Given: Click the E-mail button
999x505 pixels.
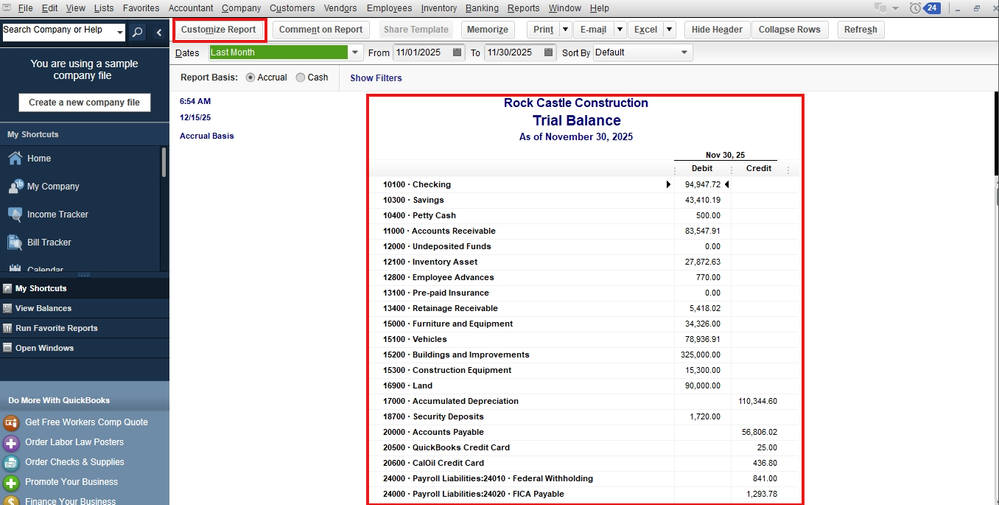Looking at the screenshot, I should pyautogui.click(x=593, y=29).
